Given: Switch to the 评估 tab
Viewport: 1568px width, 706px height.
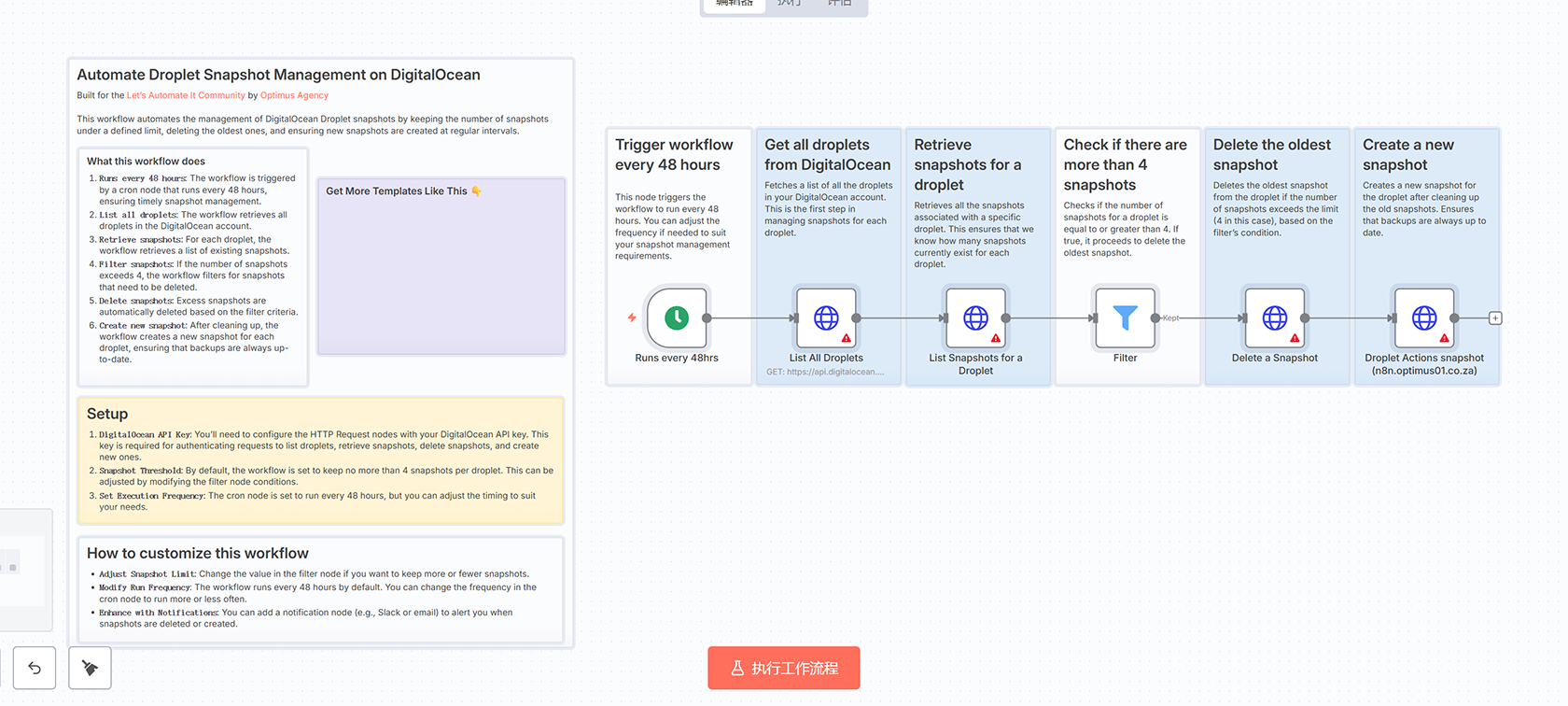Looking at the screenshot, I should [x=839, y=4].
